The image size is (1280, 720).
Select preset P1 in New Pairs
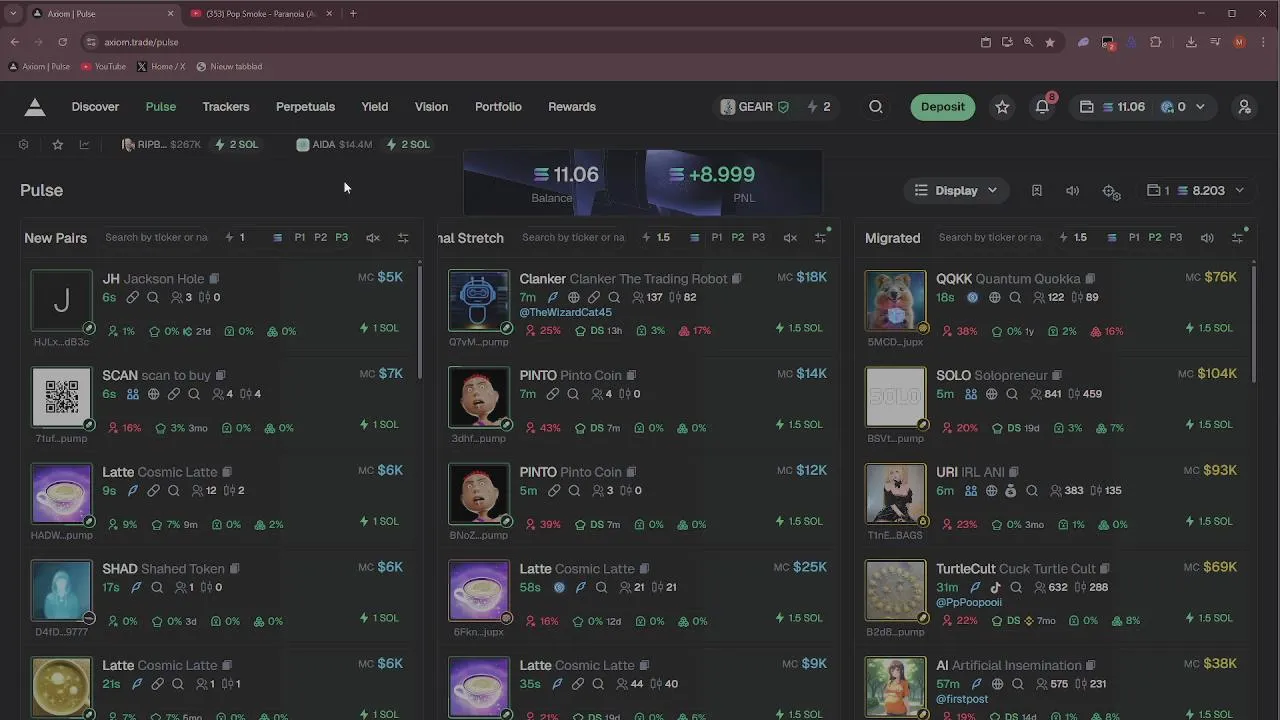pyautogui.click(x=300, y=238)
